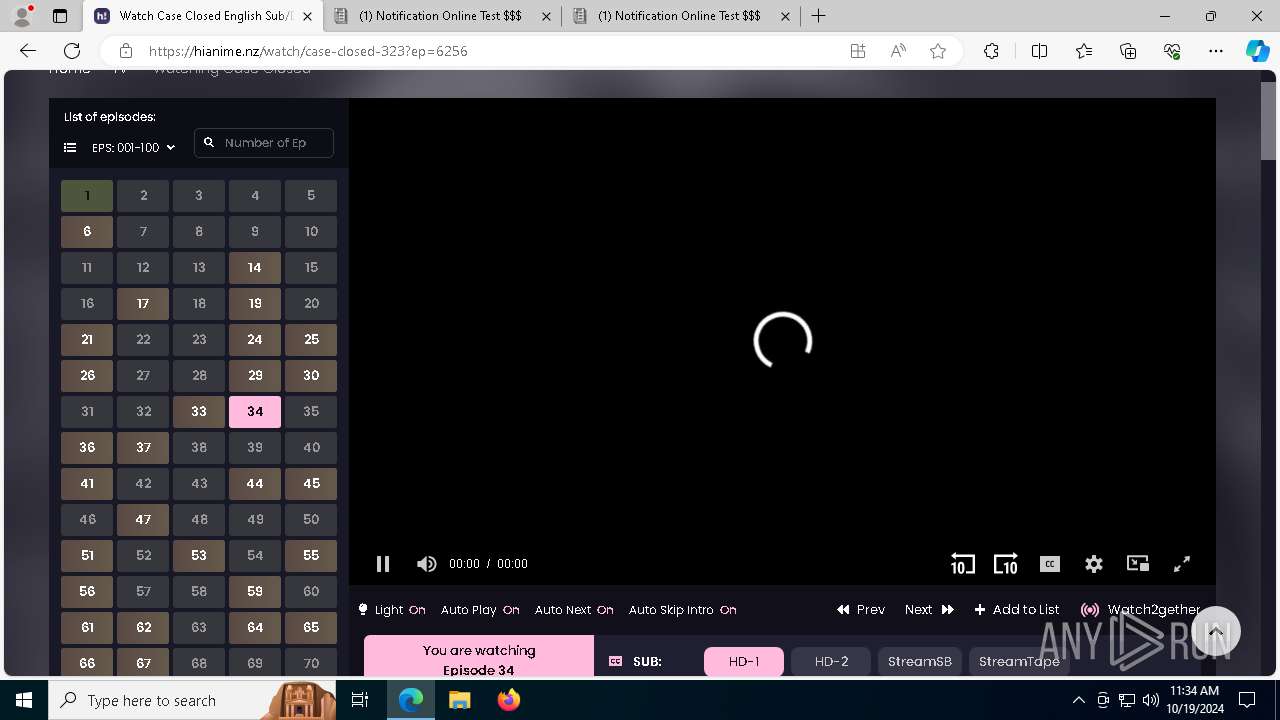The width and height of the screenshot is (1280, 720).
Task: Expand EPS: 001-100 range dropdown
Action: point(133,148)
